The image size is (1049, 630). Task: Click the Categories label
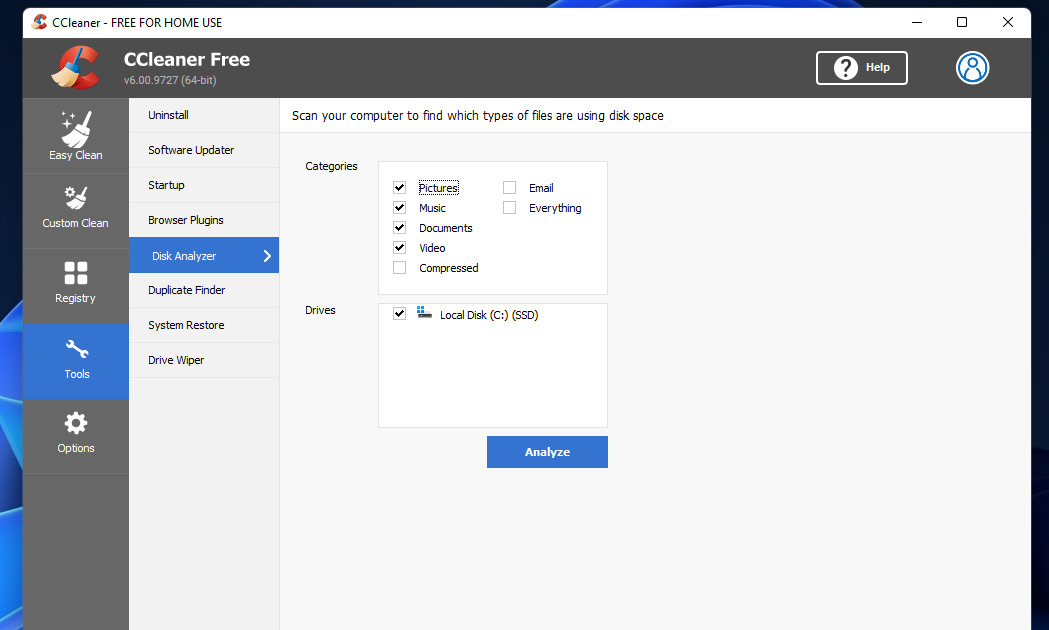(331, 166)
